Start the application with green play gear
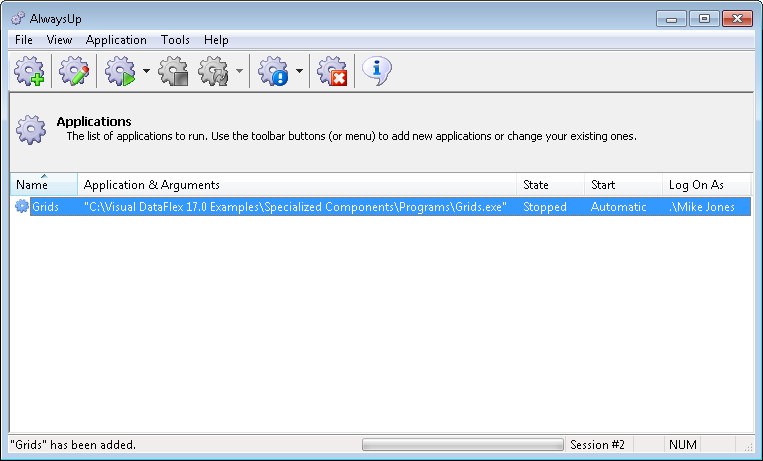 [x=120, y=71]
